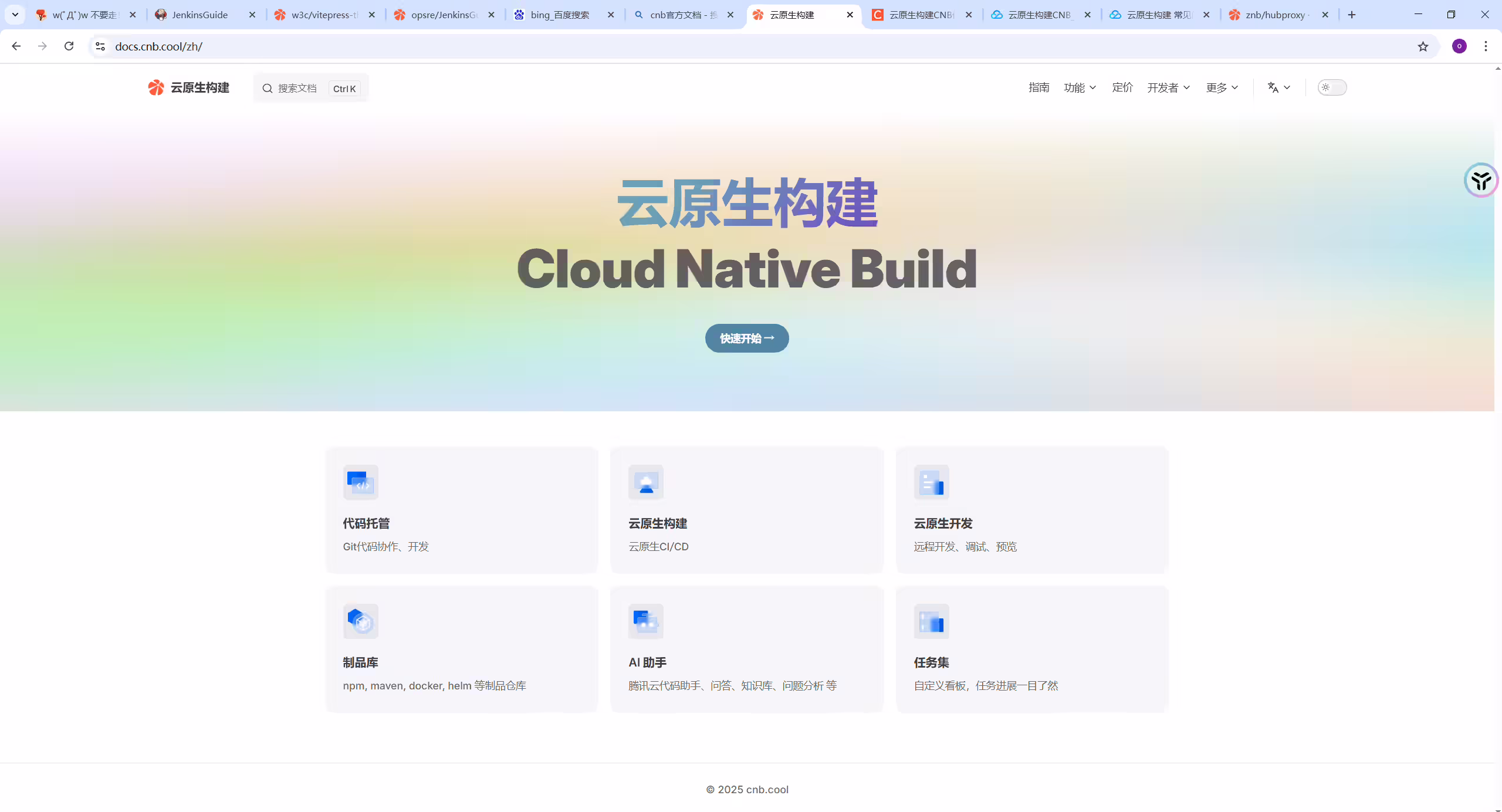Close the active 云原生构建 tab
The height and width of the screenshot is (812, 1502).
click(x=850, y=15)
